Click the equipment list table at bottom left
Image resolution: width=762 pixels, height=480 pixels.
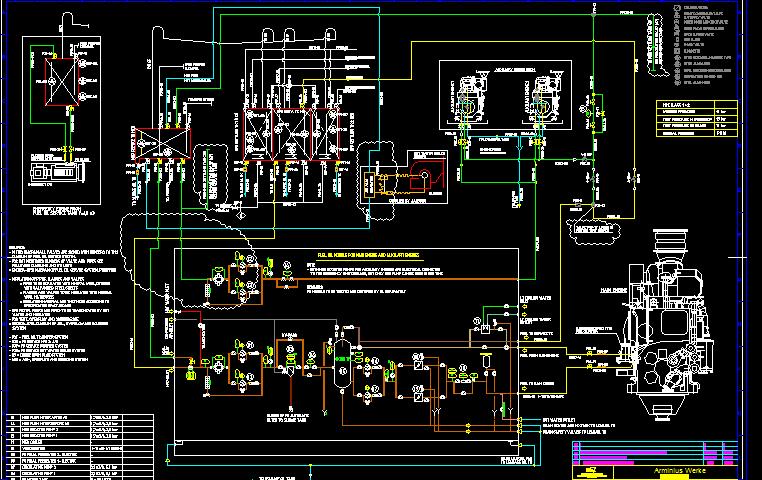[x=80, y=447]
